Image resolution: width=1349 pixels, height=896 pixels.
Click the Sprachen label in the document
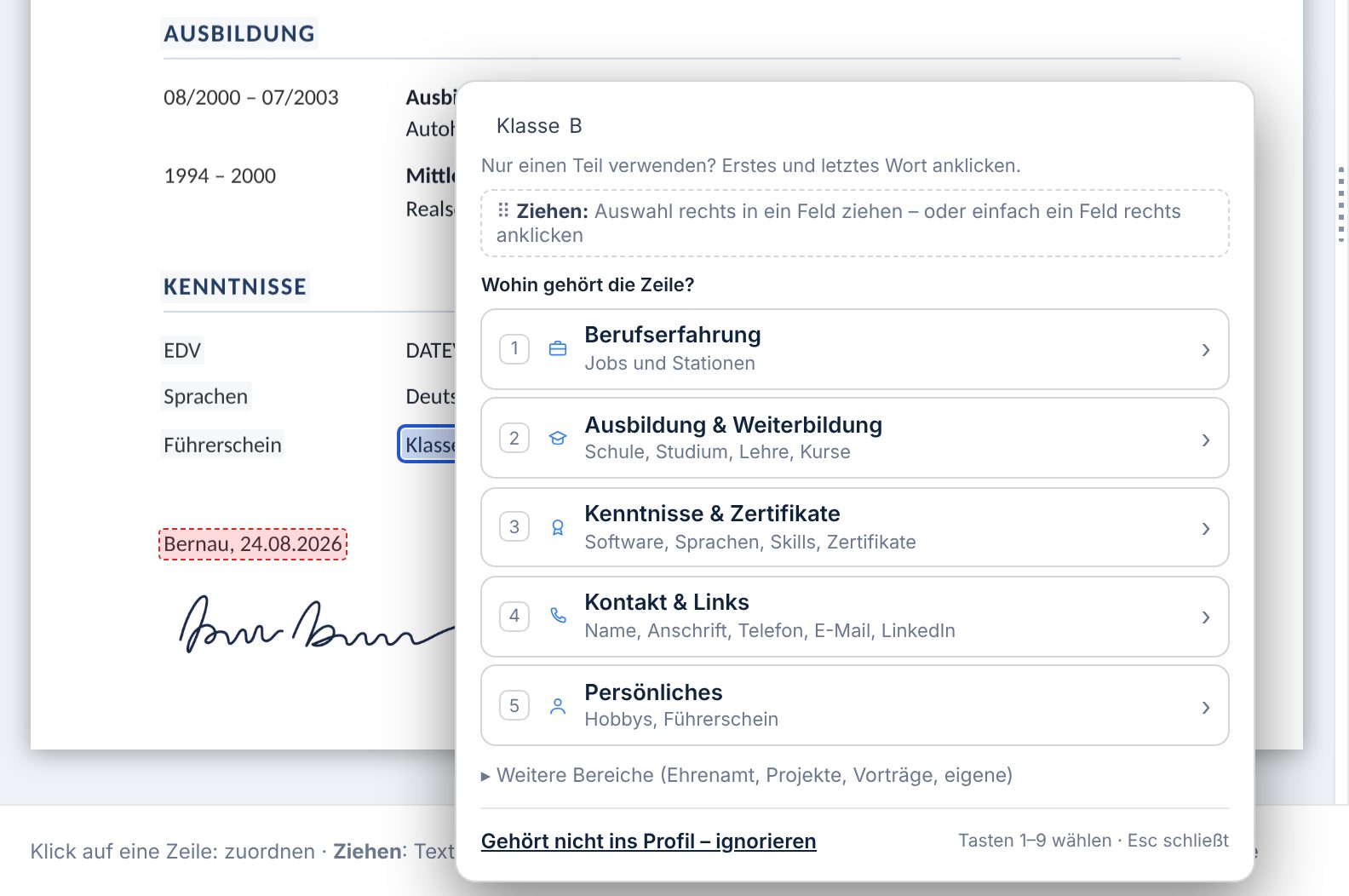coord(205,396)
